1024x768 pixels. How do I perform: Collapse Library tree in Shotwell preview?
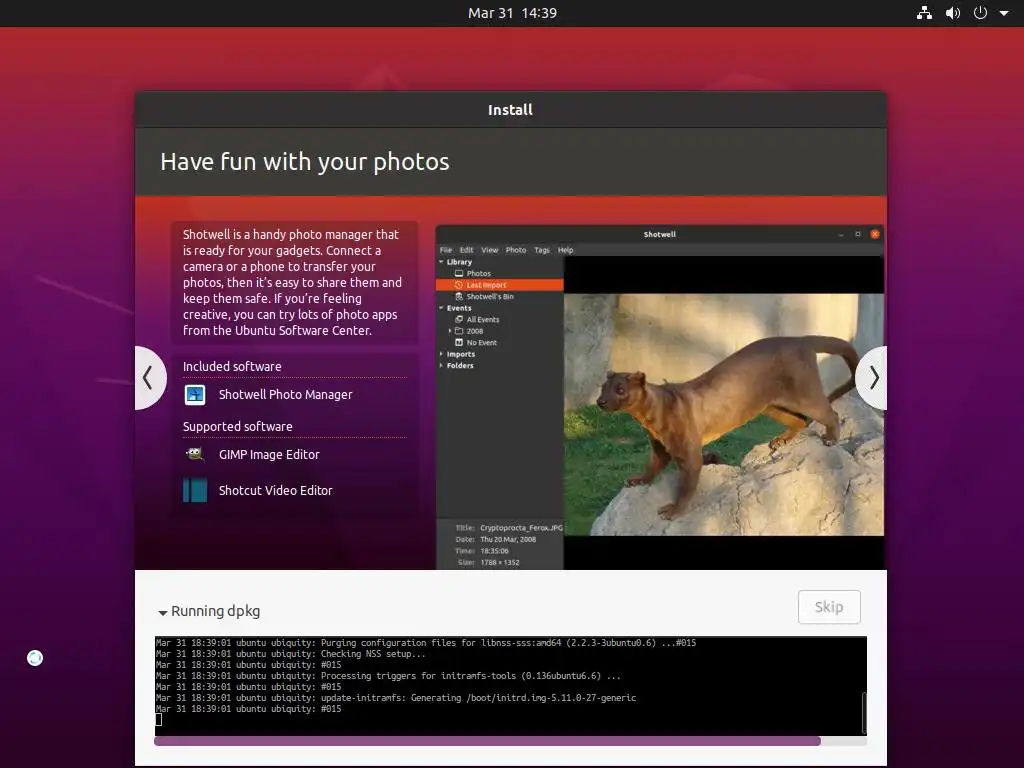(x=441, y=262)
